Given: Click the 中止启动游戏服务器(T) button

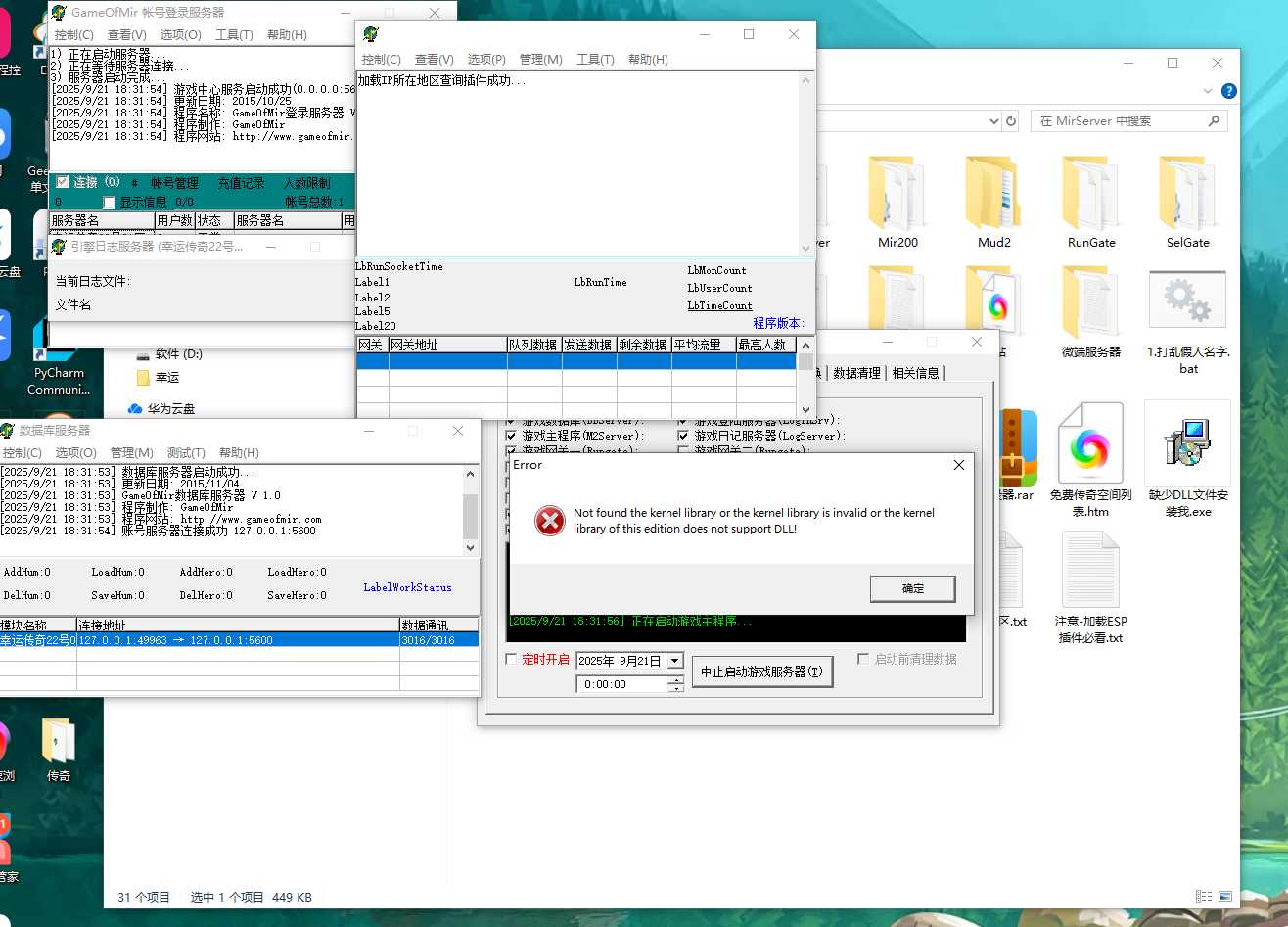Looking at the screenshot, I should 762,672.
